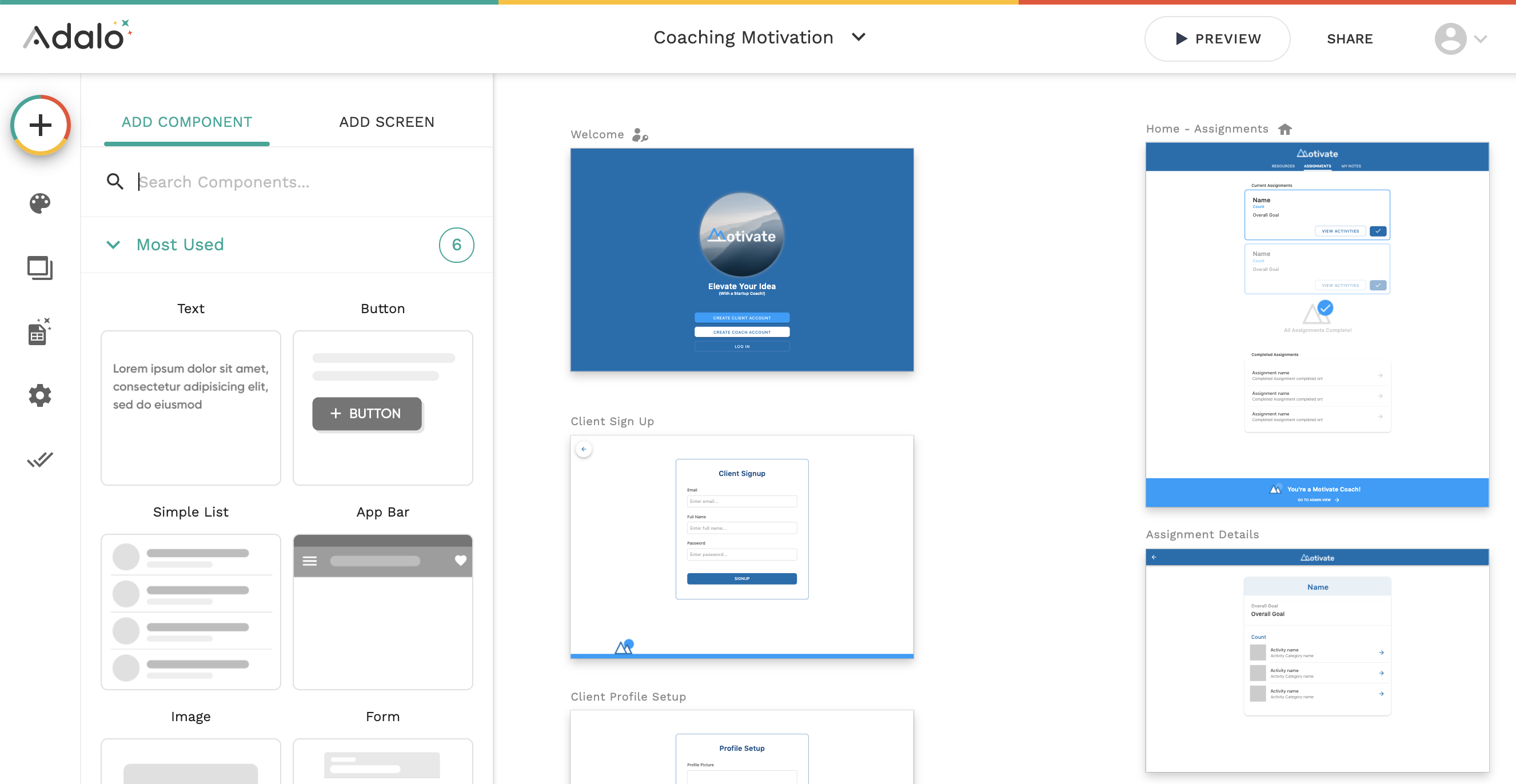This screenshot has height=784, width=1516.
Task: Click the search magnifier icon
Action: point(115,182)
